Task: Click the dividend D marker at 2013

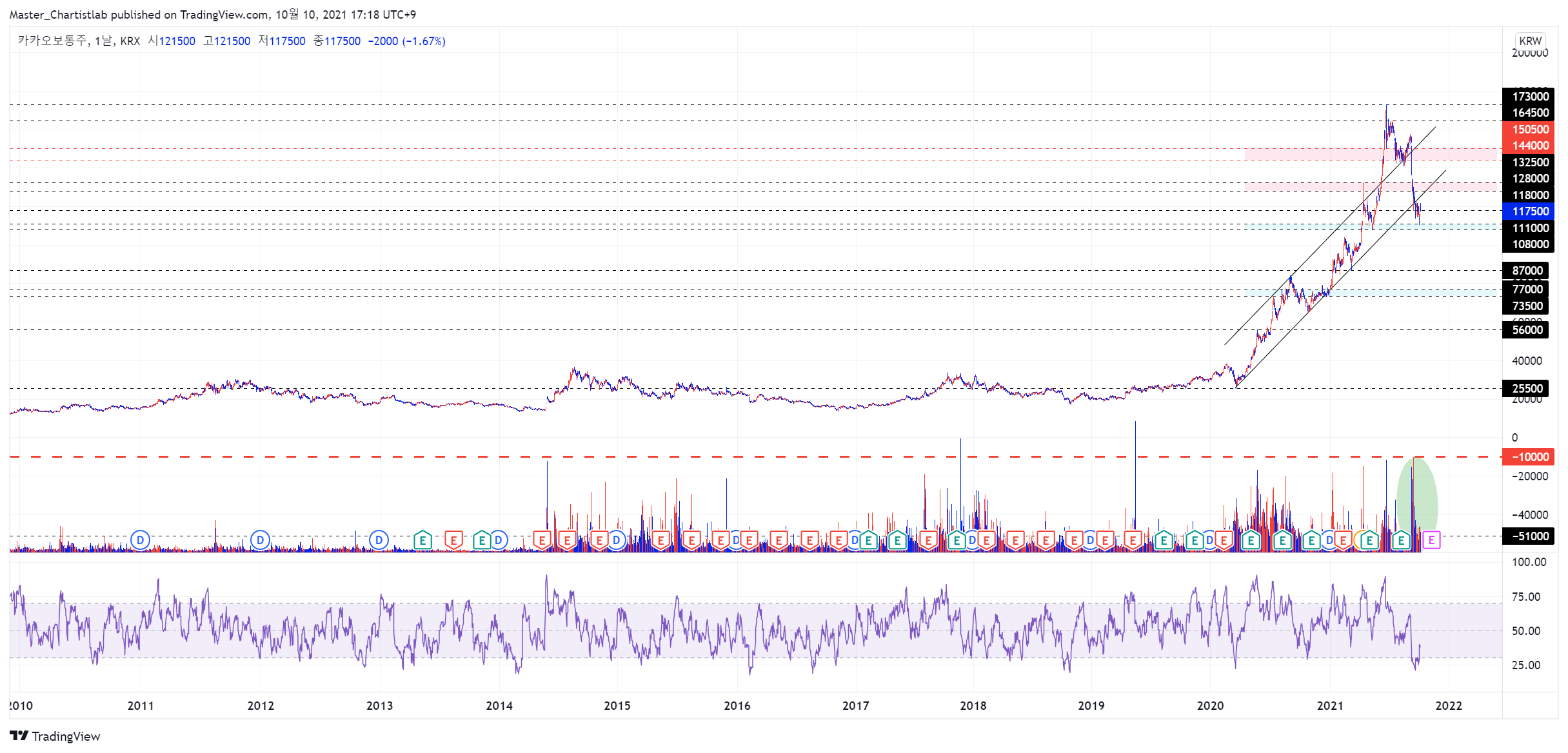Action: coord(379,540)
